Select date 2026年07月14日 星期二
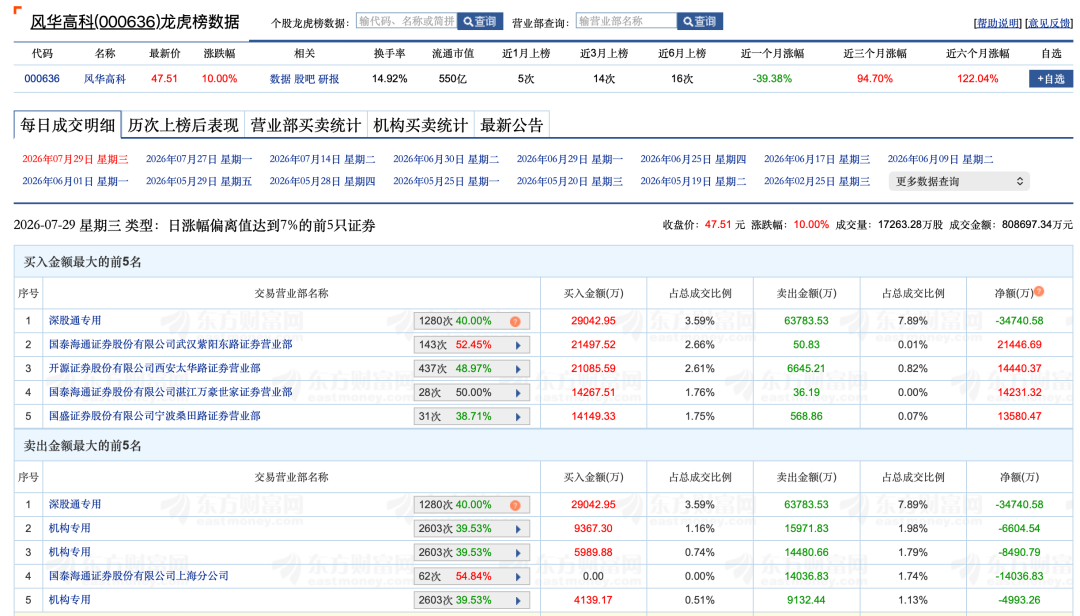 point(322,159)
